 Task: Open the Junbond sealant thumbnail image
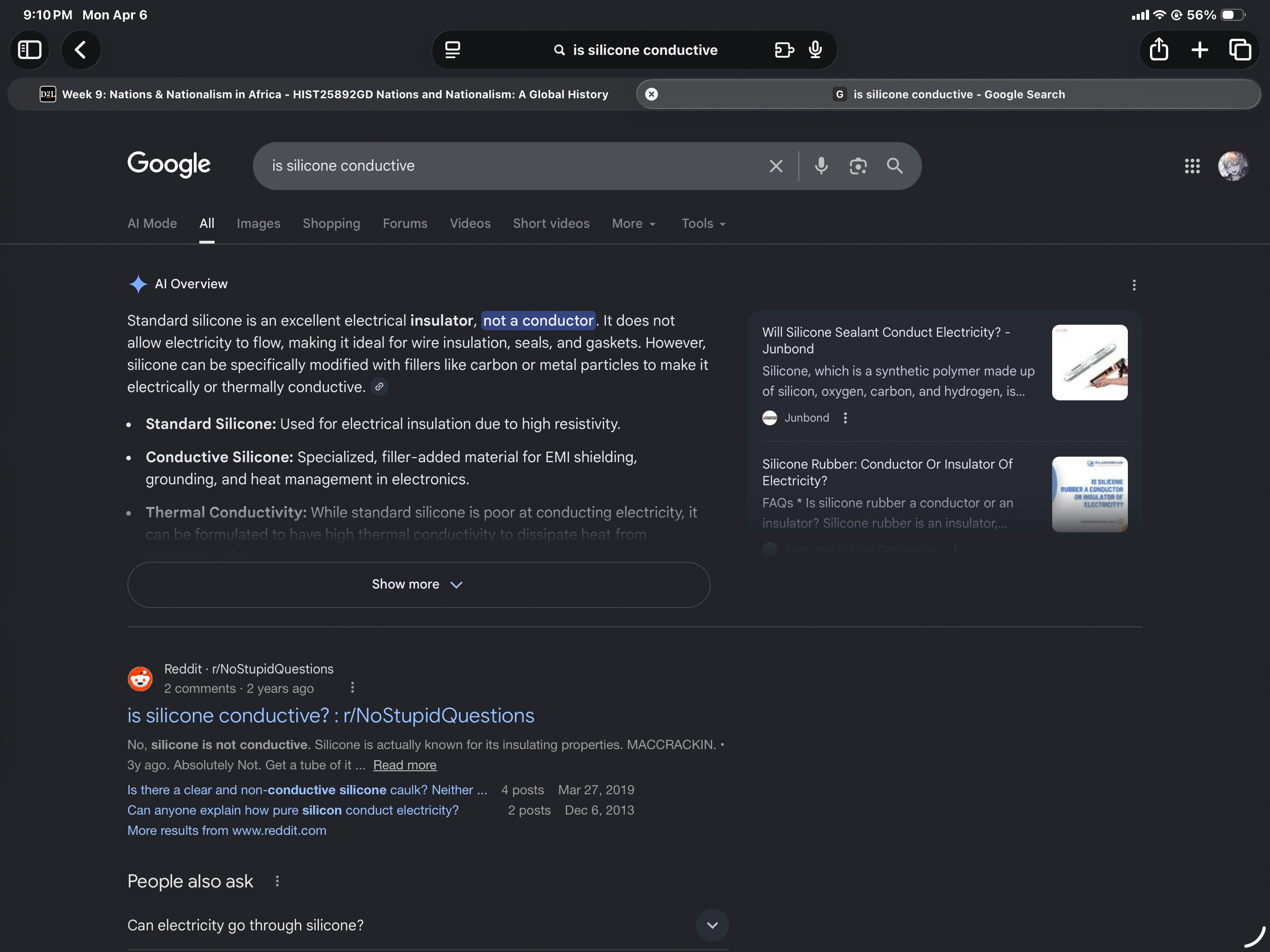tap(1089, 363)
